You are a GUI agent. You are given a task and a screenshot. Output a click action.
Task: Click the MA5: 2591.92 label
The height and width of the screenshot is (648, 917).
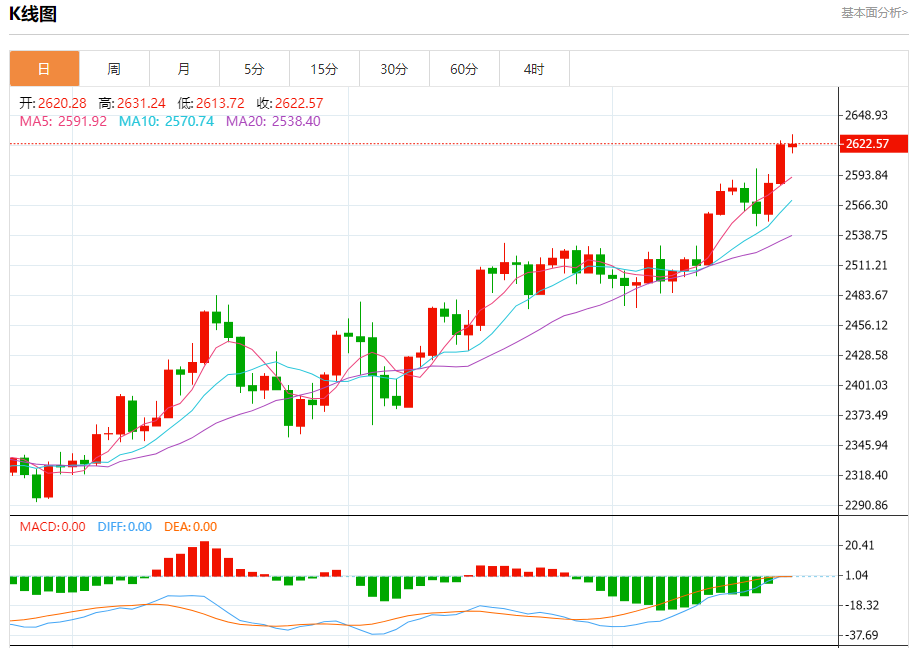pos(63,121)
